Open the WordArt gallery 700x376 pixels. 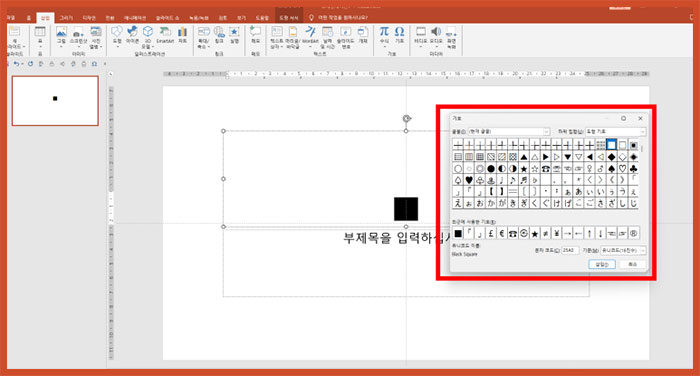tap(310, 37)
